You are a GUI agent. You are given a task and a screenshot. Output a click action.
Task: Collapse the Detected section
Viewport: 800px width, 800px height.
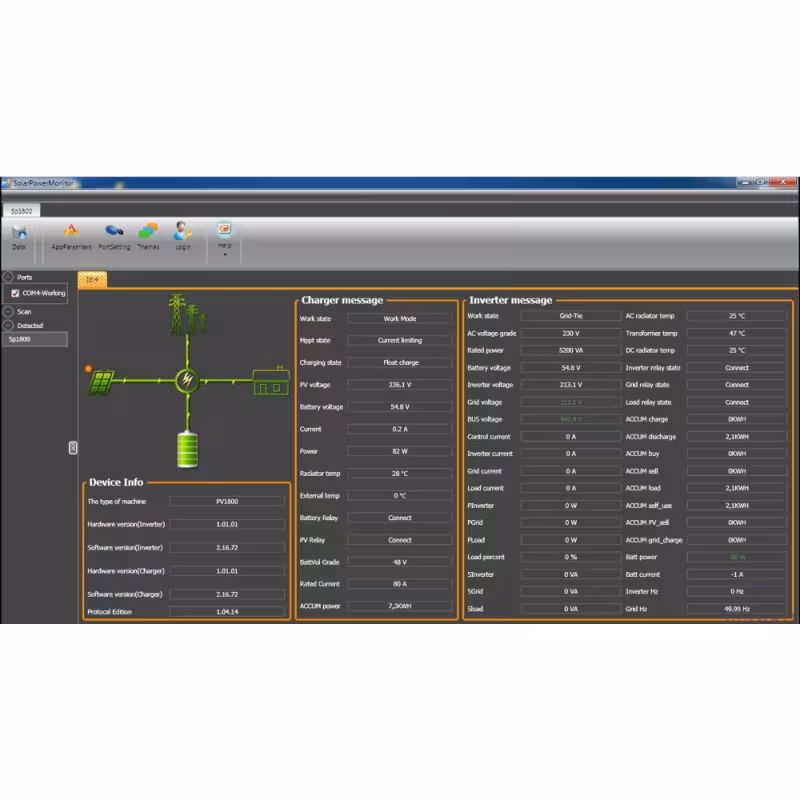coord(8,326)
